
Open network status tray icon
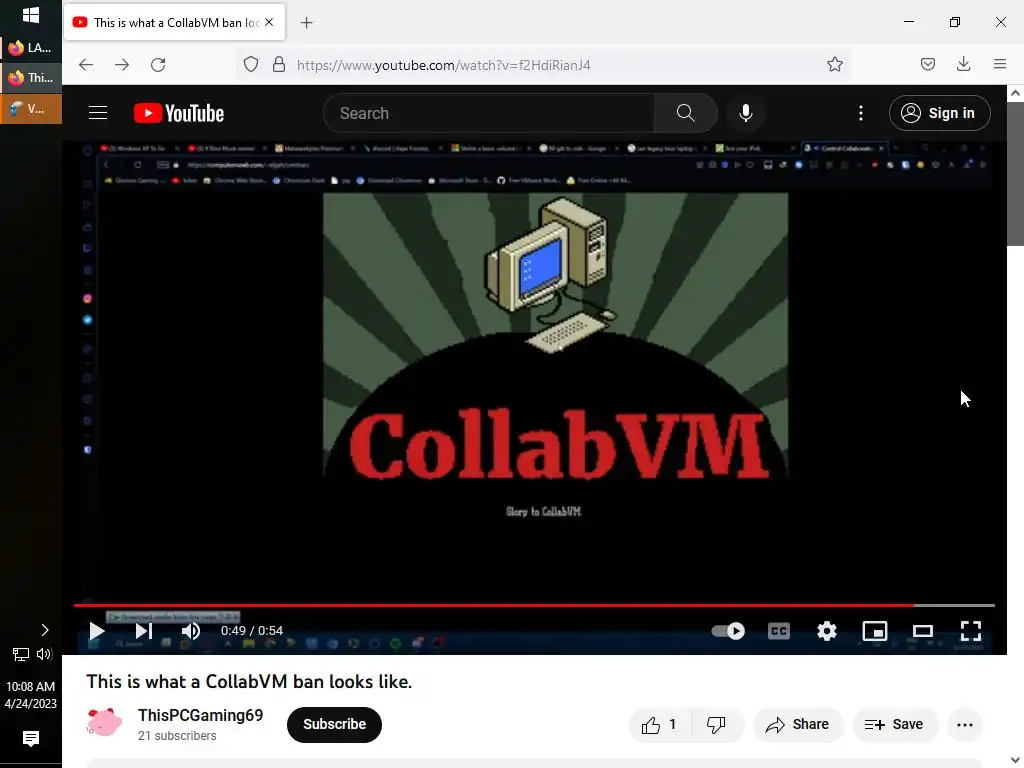click(x=20, y=654)
